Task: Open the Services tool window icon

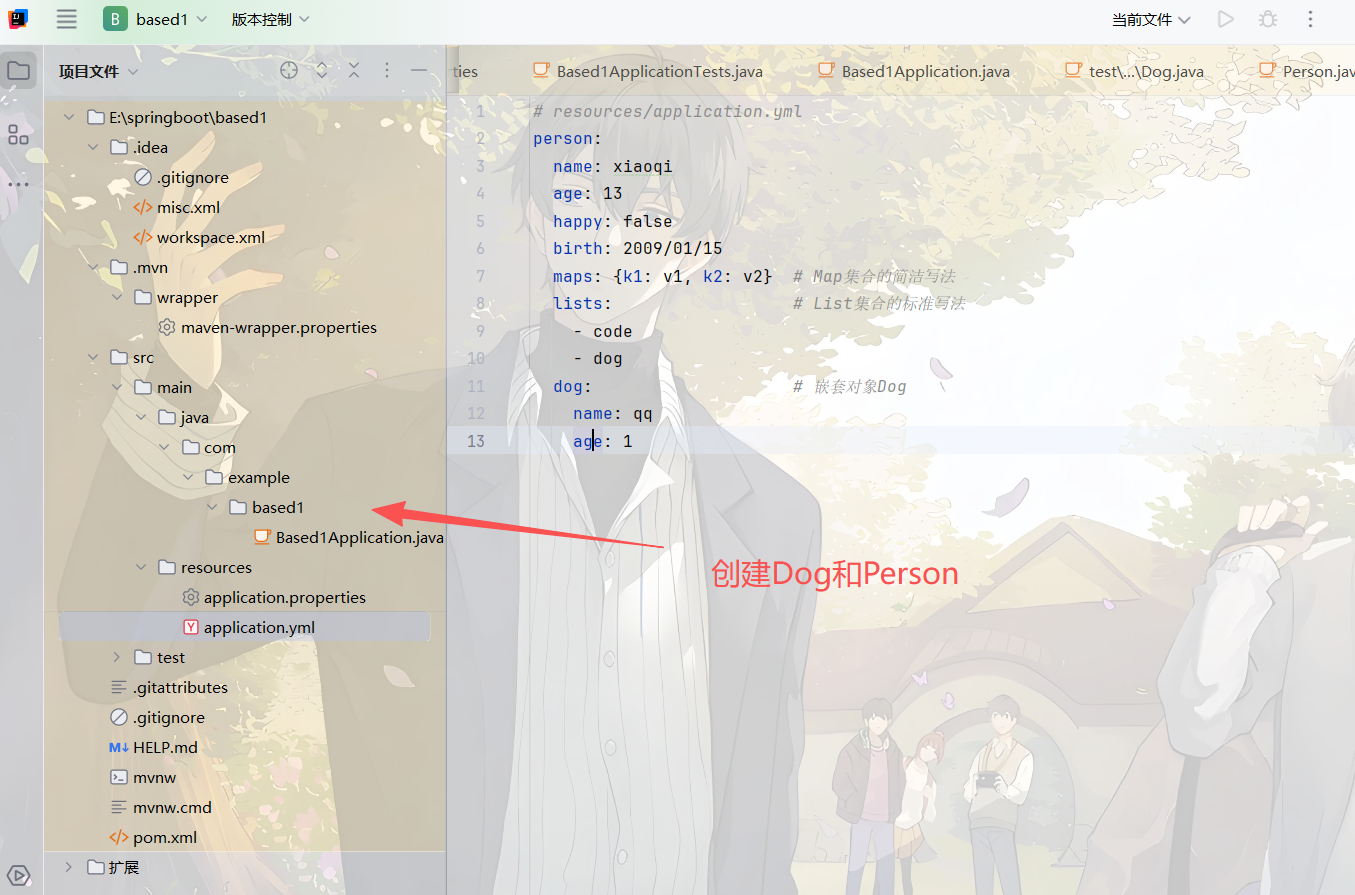Action: point(18,875)
